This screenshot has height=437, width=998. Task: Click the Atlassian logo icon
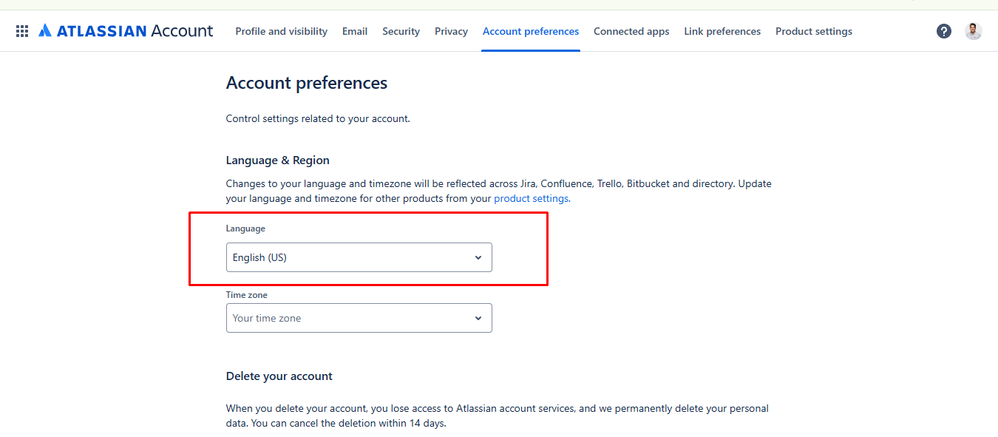45,31
